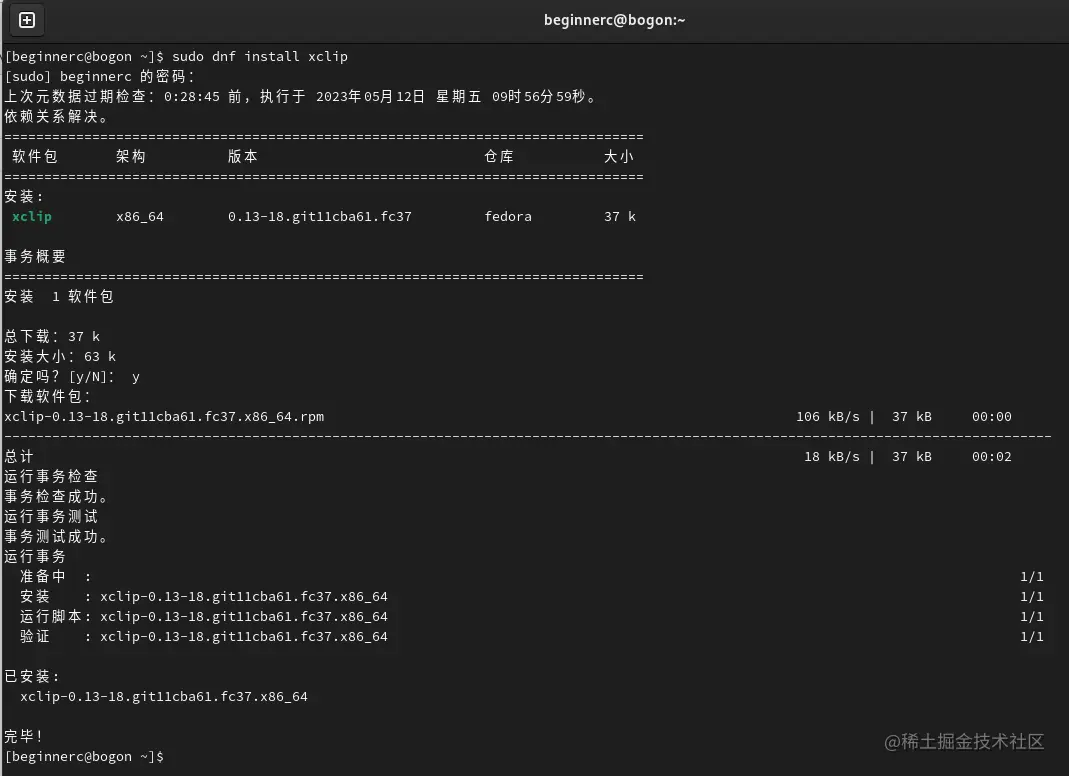Click the 00:02 total time
Image resolution: width=1069 pixels, height=776 pixels.
click(x=992, y=457)
